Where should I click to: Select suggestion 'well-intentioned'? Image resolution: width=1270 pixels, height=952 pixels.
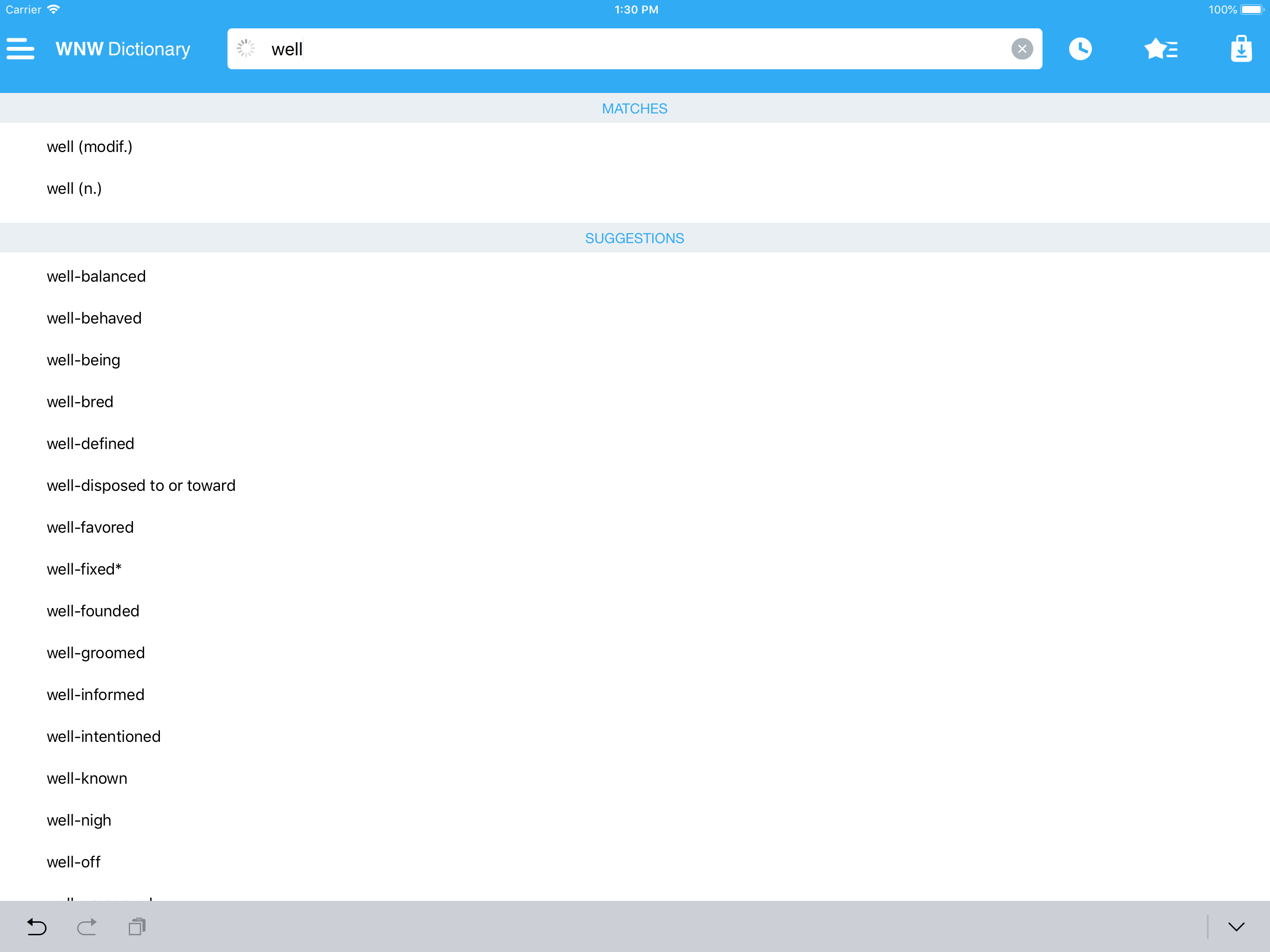(x=635, y=737)
